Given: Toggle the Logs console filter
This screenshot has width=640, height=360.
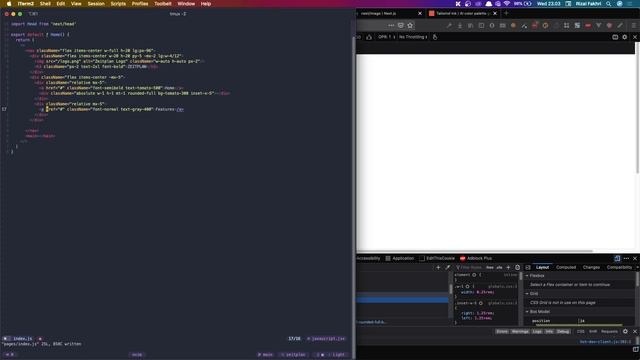Looking at the screenshot, I should (537, 331).
